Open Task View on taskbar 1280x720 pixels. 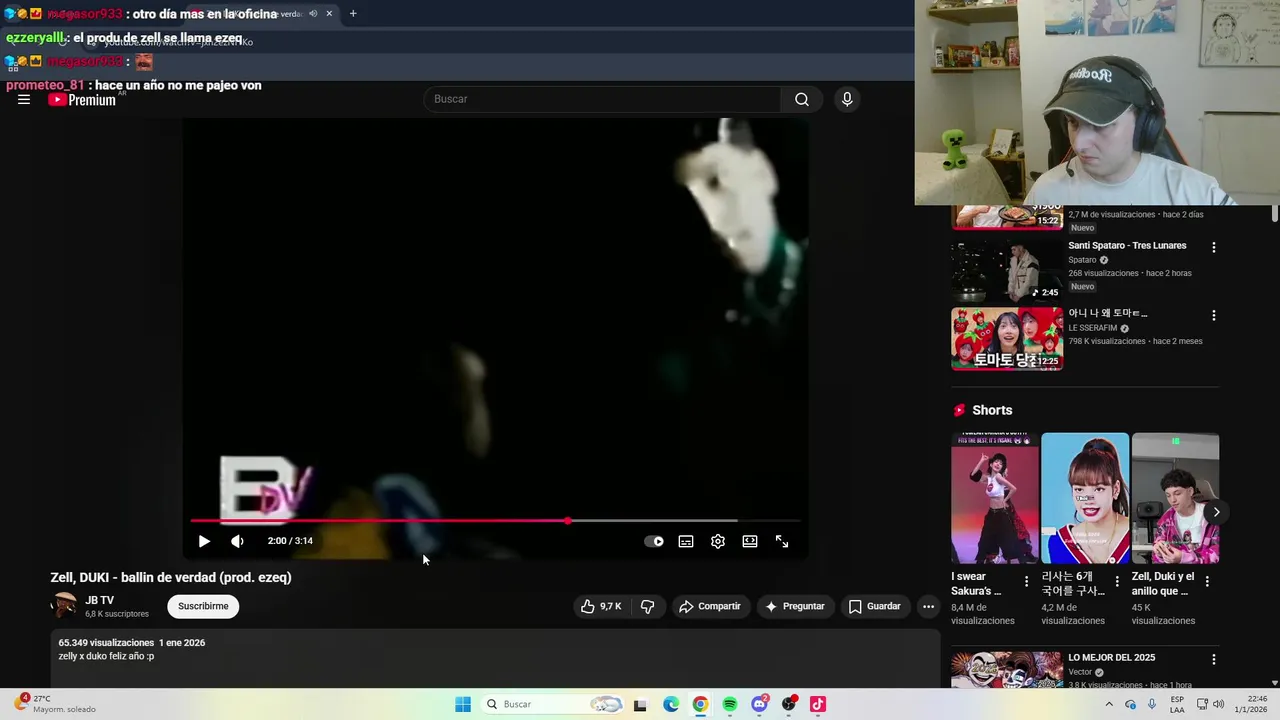coord(640,704)
